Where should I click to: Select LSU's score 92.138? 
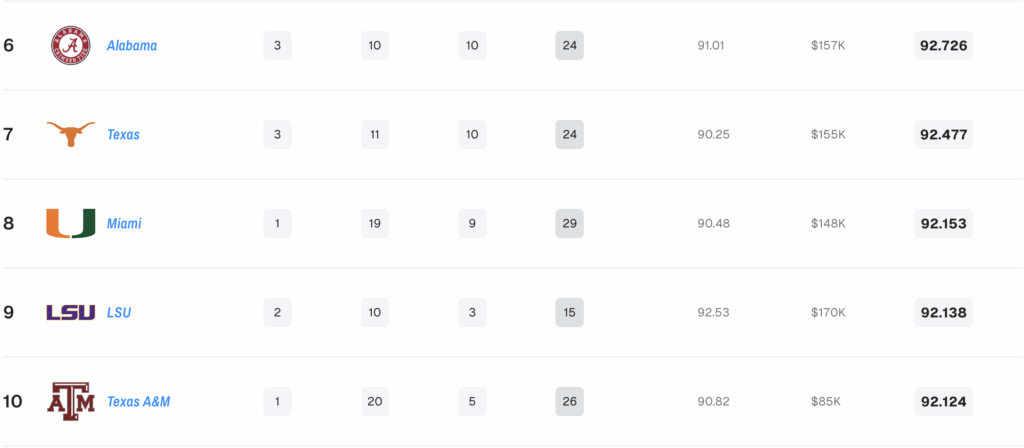point(943,312)
